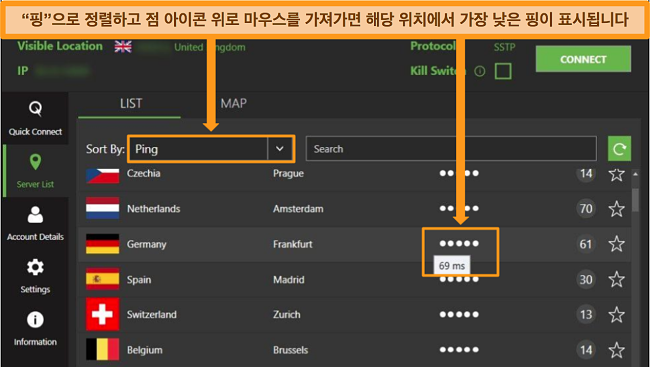Viewport: 650px width, 367px height.
Task: Open the Sort By Ping dropdown
Action: pyautogui.click(x=211, y=149)
